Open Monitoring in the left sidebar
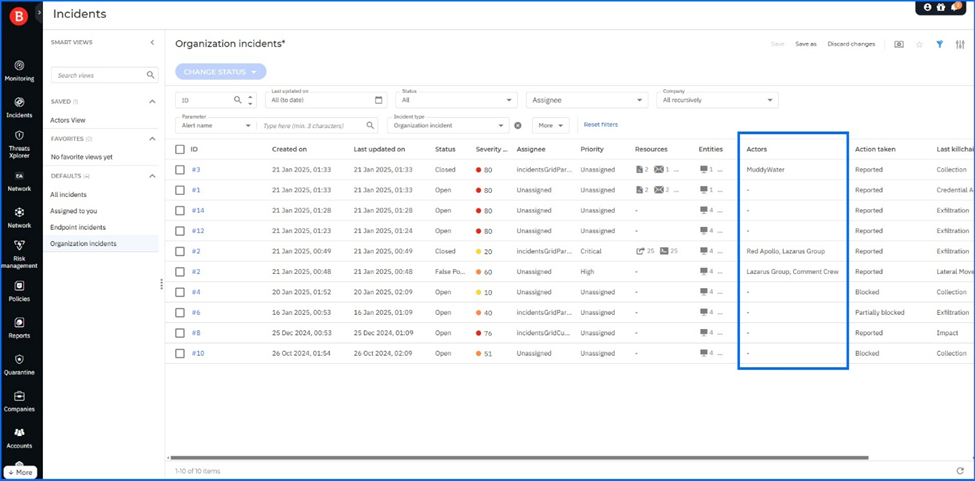Screen dimensions: 975x481 pyautogui.click(x=19, y=70)
